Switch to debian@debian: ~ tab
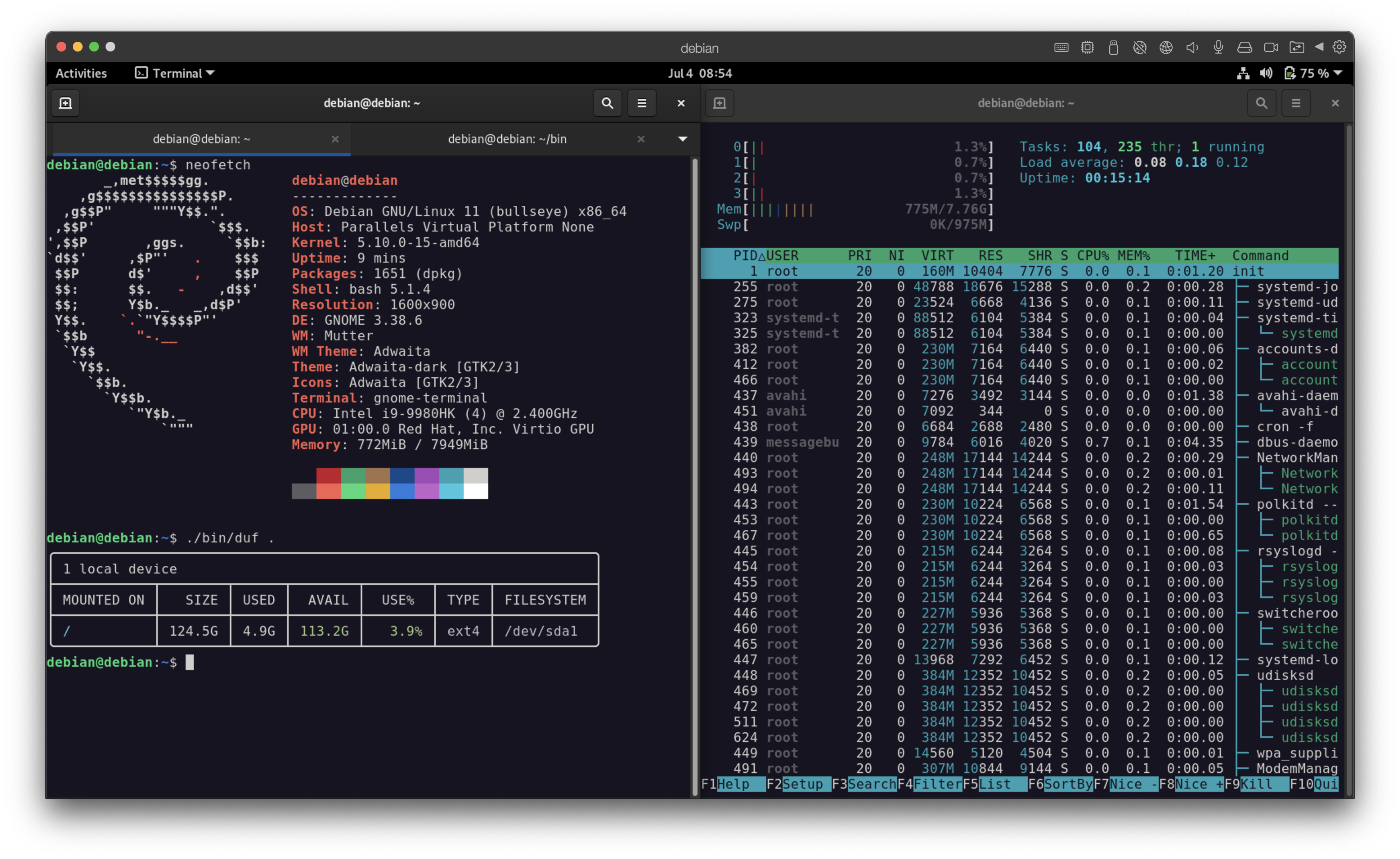 point(201,139)
